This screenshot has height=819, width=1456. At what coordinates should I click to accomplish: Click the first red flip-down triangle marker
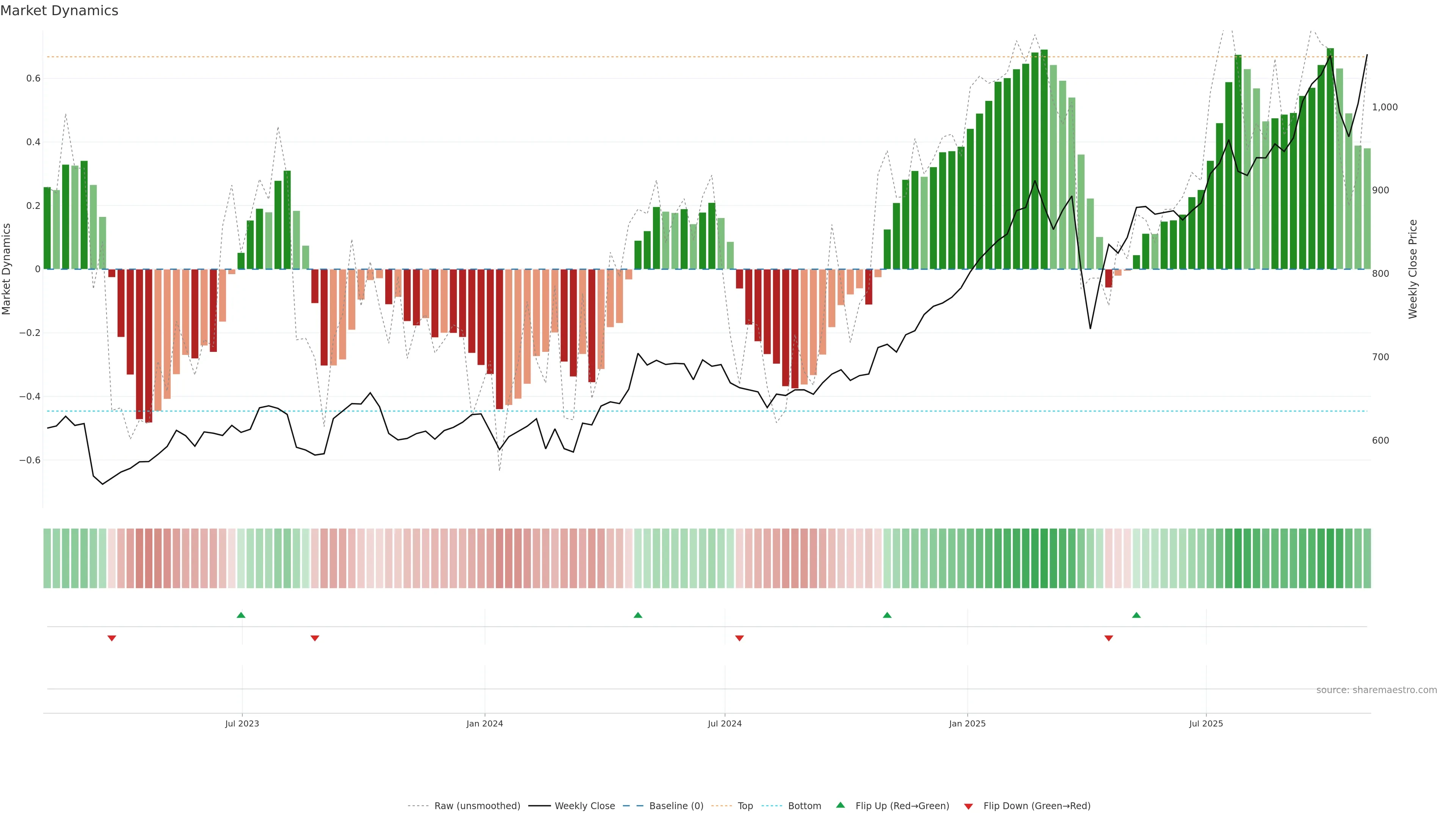pyautogui.click(x=112, y=638)
